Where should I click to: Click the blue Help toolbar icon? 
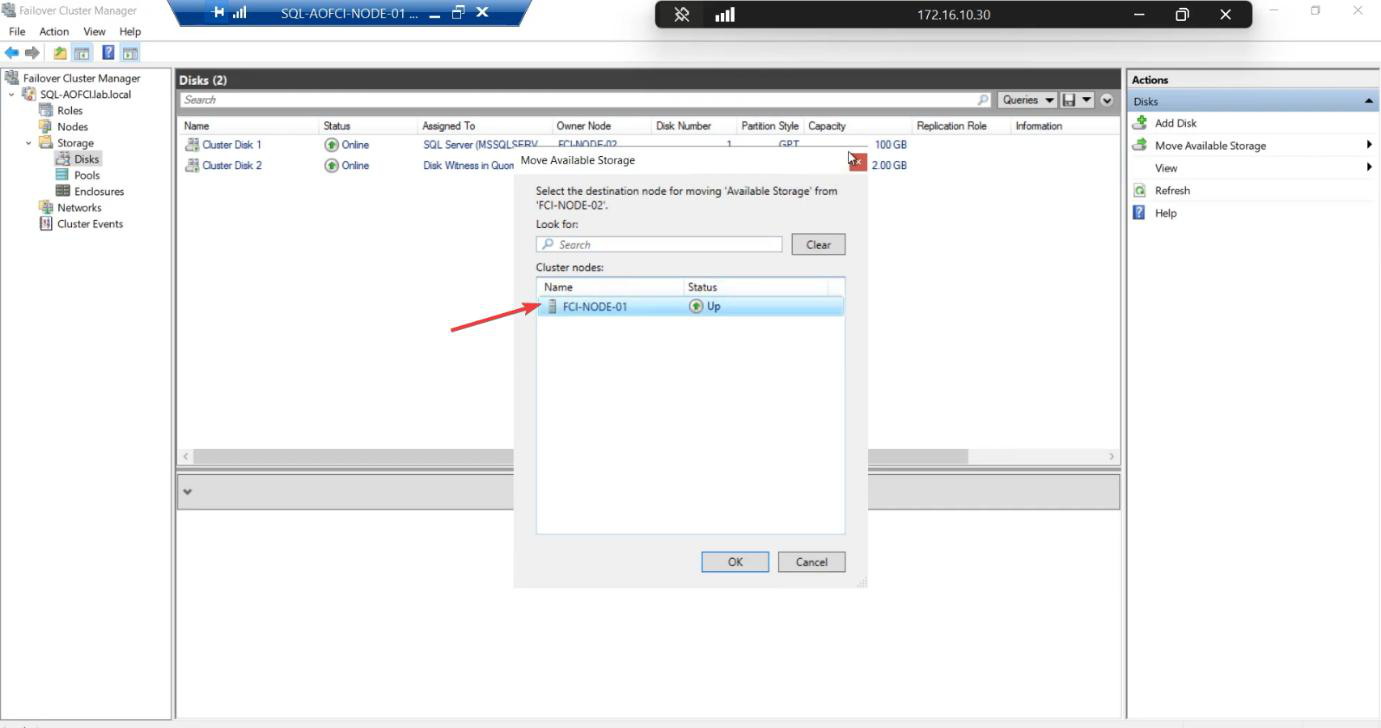(108, 53)
